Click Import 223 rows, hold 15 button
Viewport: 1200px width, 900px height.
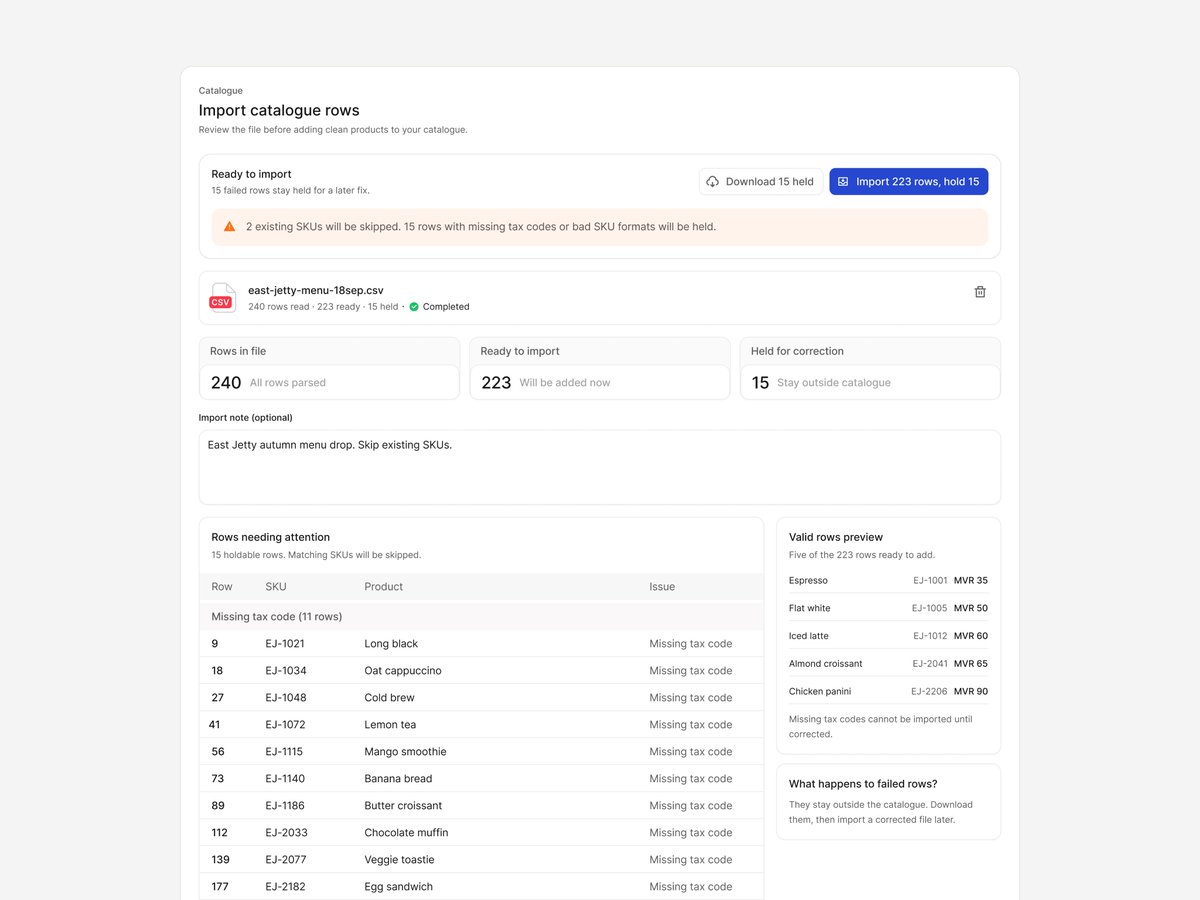[909, 182]
